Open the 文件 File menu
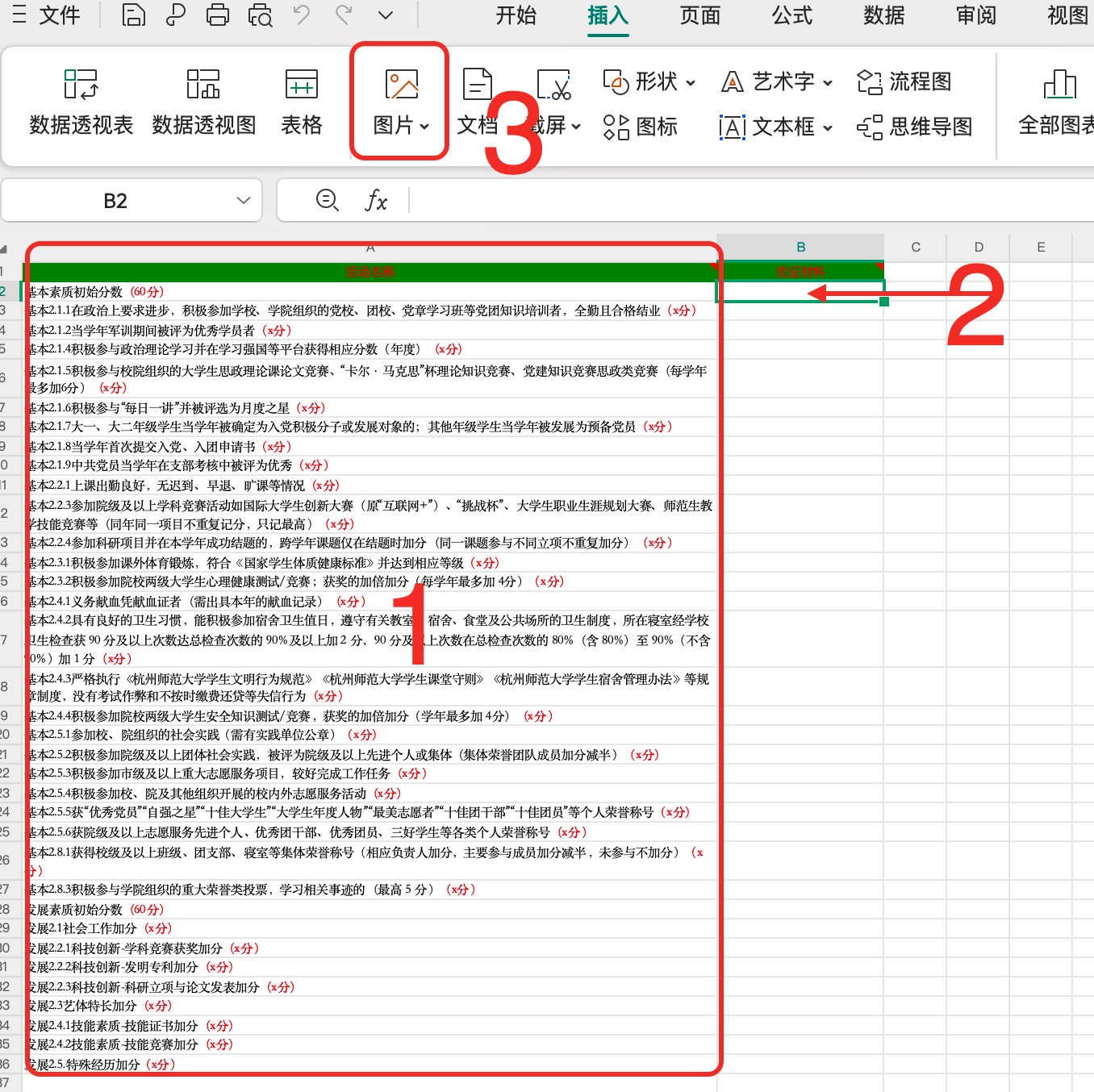Viewport: 1094px width, 1092px height. click(x=47, y=15)
